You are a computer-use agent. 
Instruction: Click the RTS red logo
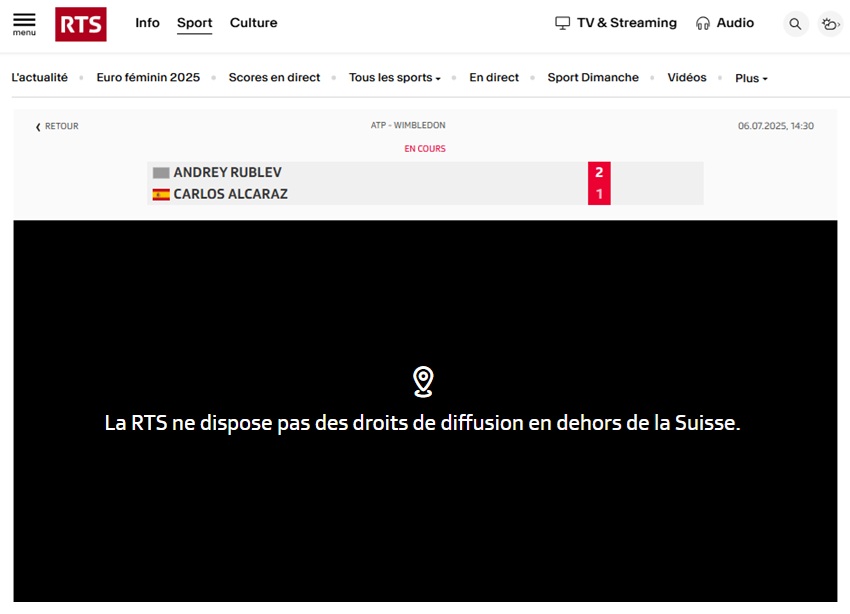(81, 24)
